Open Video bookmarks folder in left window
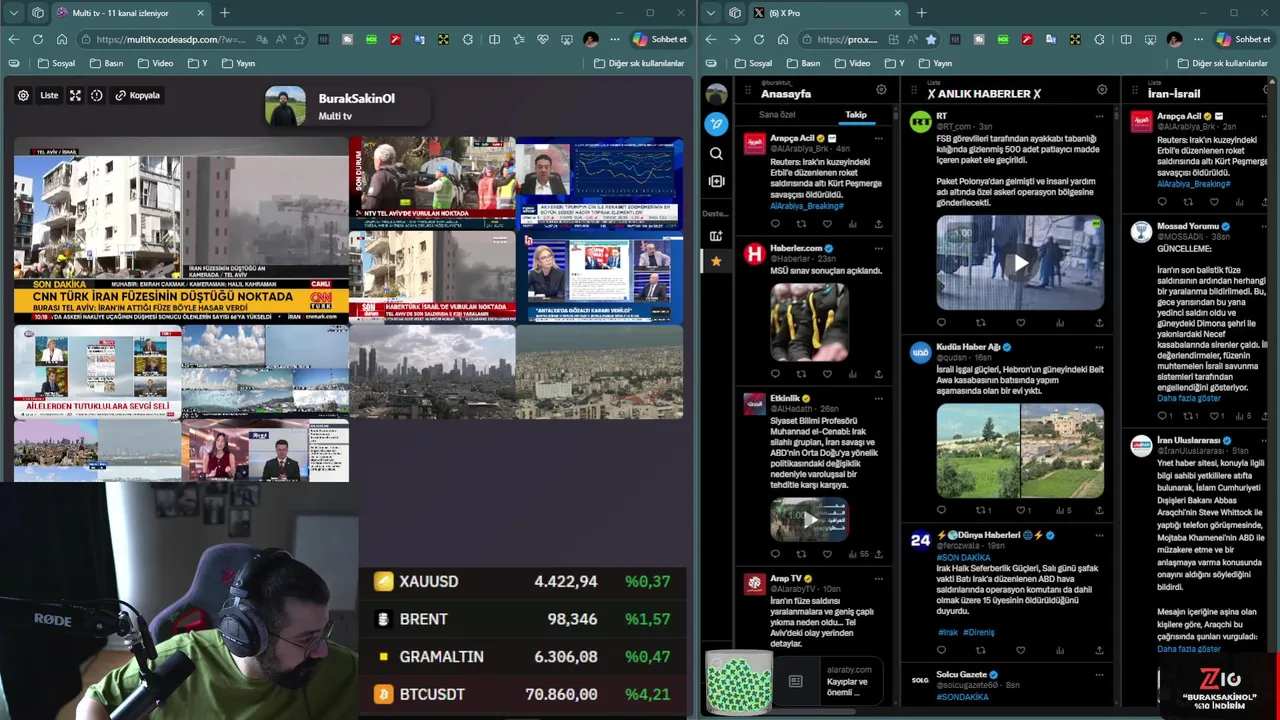Image resolution: width=1280 pixels, height=720 pixels. pos(156,63)
